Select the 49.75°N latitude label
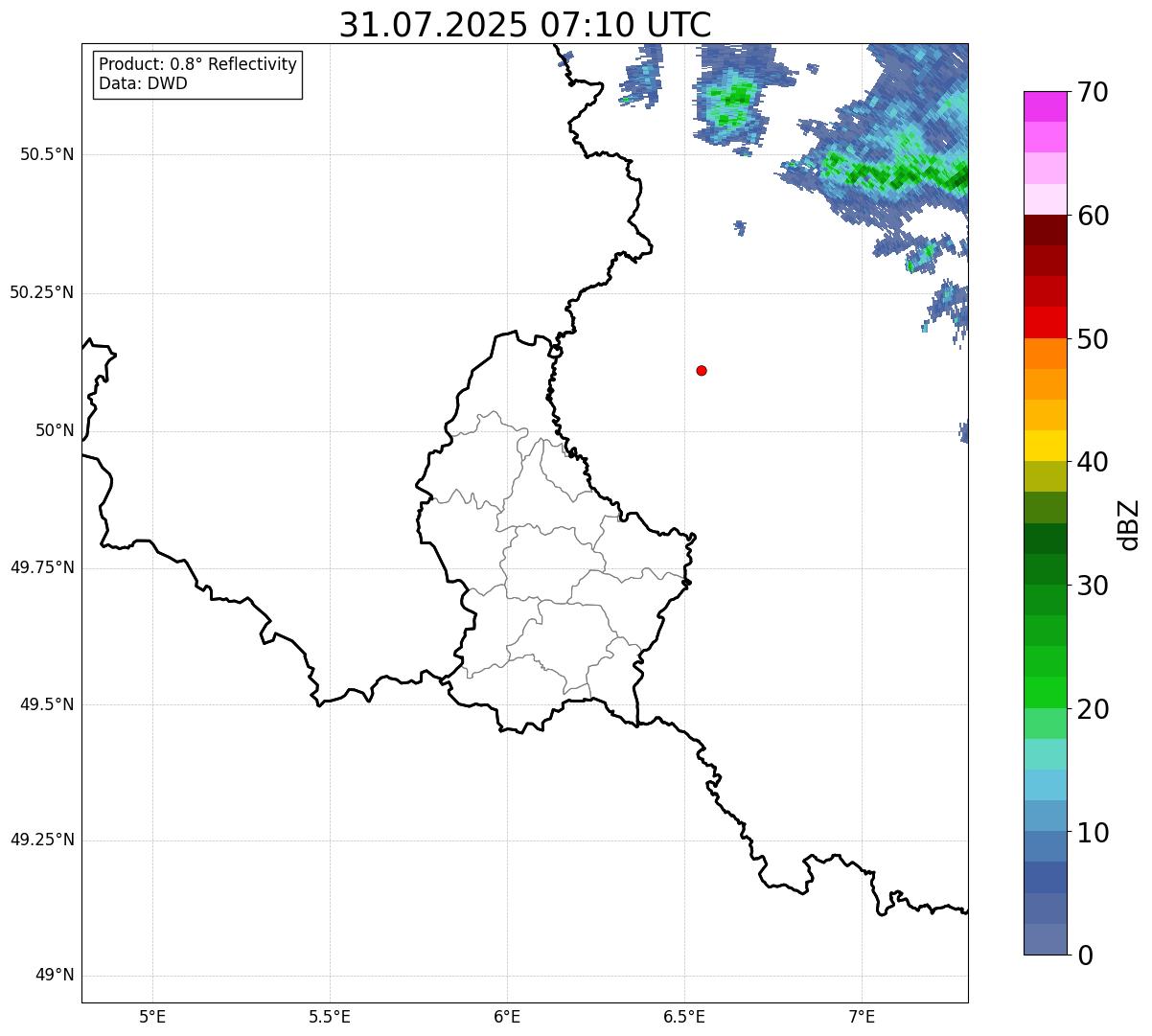 42,567
